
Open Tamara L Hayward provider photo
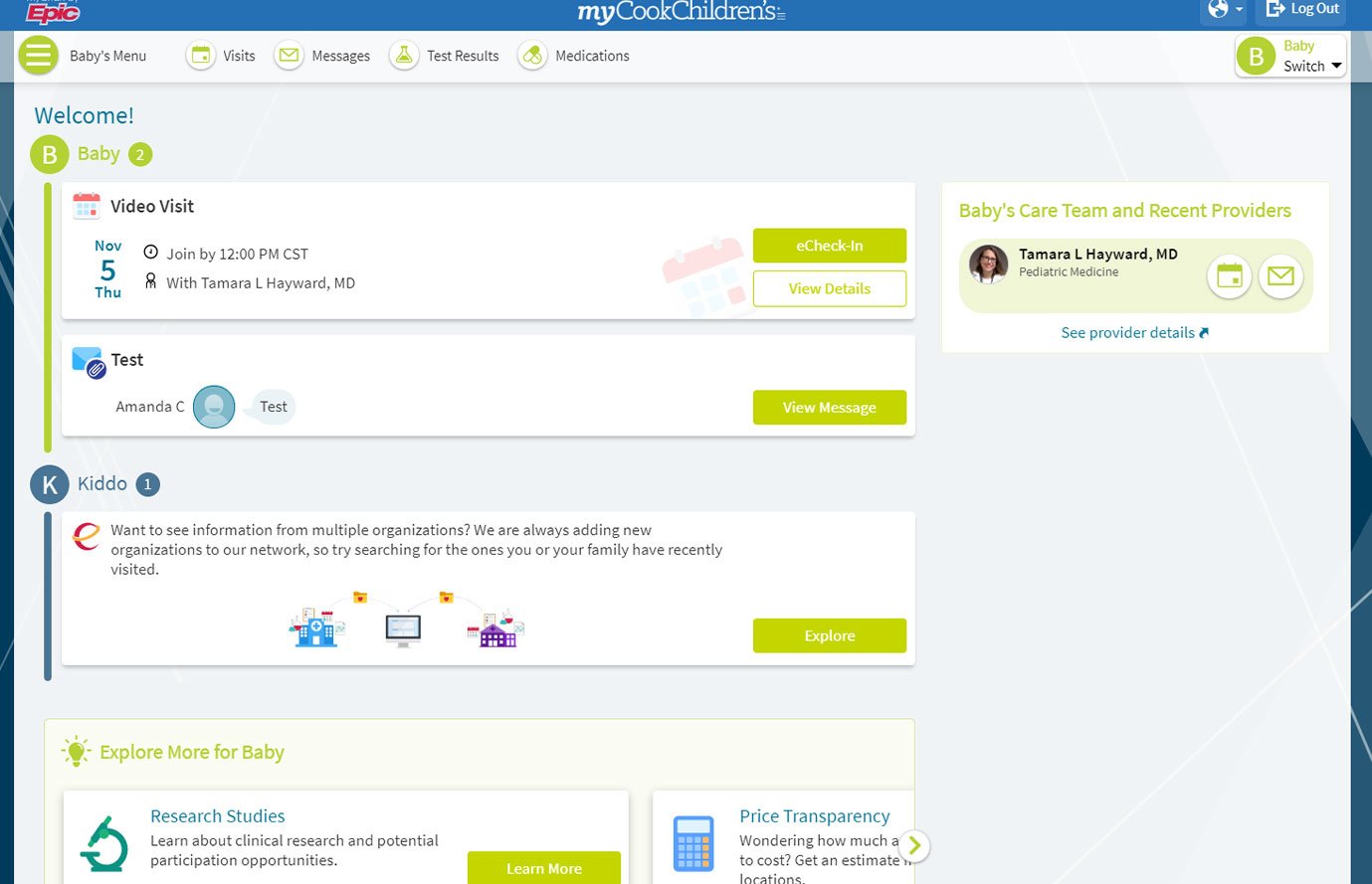[x=988, y=265]
